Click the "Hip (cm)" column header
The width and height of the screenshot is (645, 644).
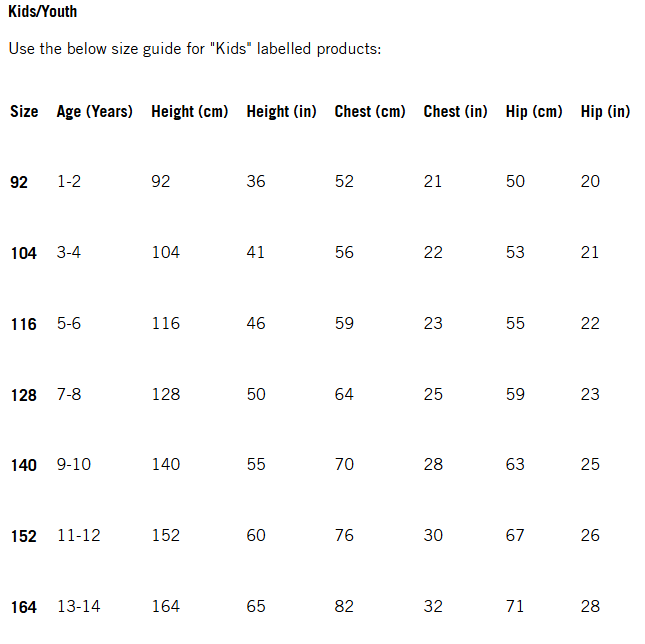coord(534,111)
